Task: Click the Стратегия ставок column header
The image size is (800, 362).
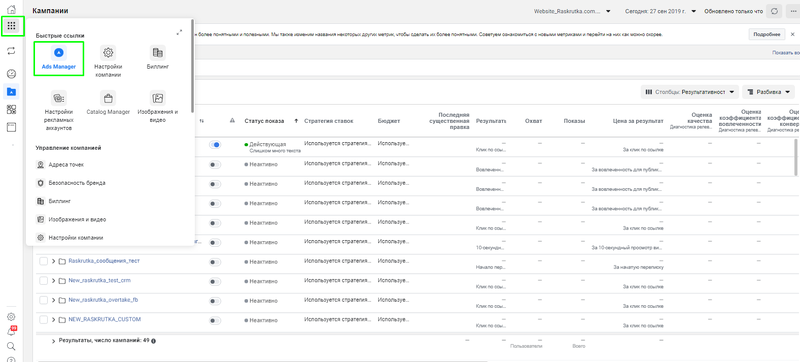Action: click(329, 121)
